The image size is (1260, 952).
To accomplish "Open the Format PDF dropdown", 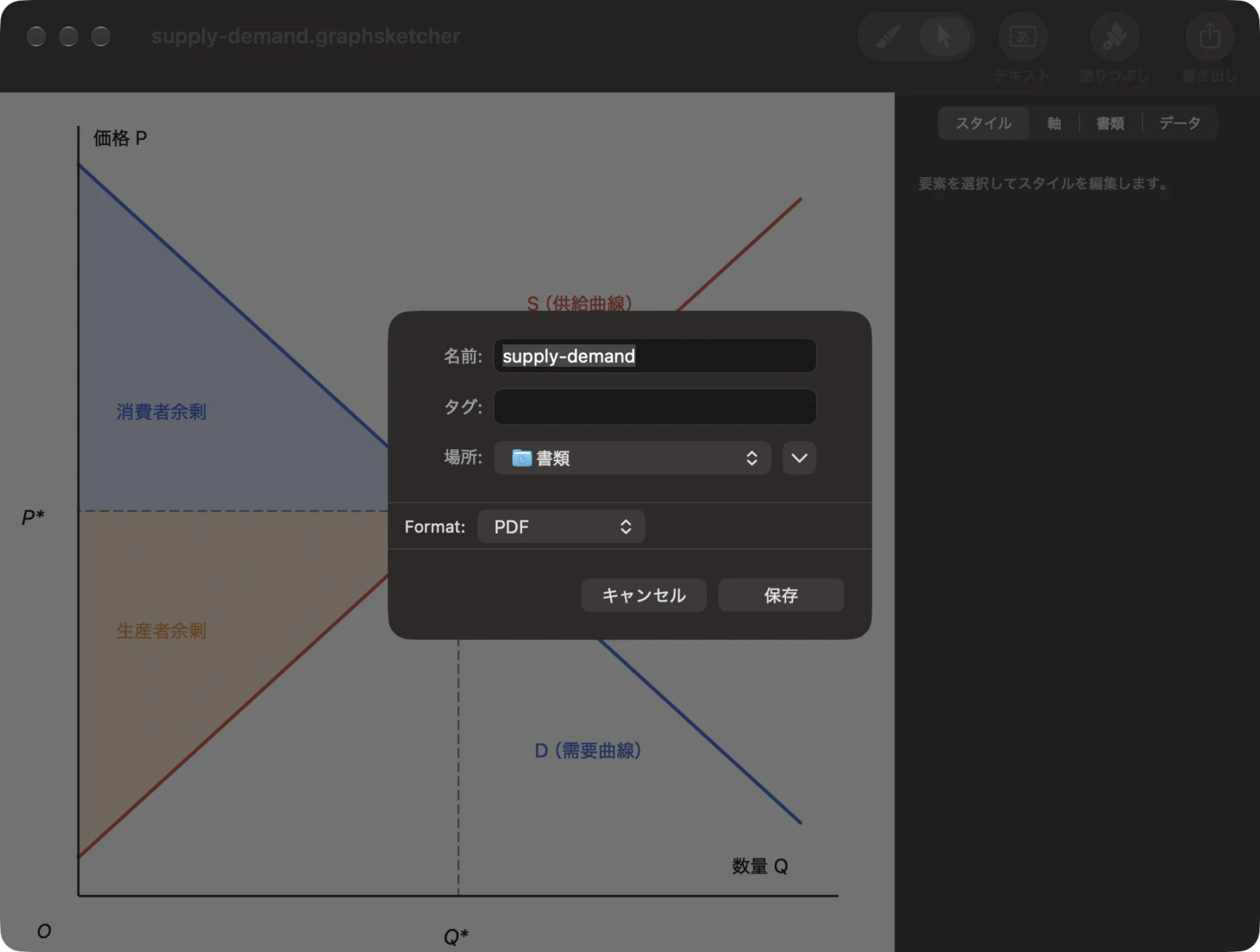I will click(x=561, y=526).
